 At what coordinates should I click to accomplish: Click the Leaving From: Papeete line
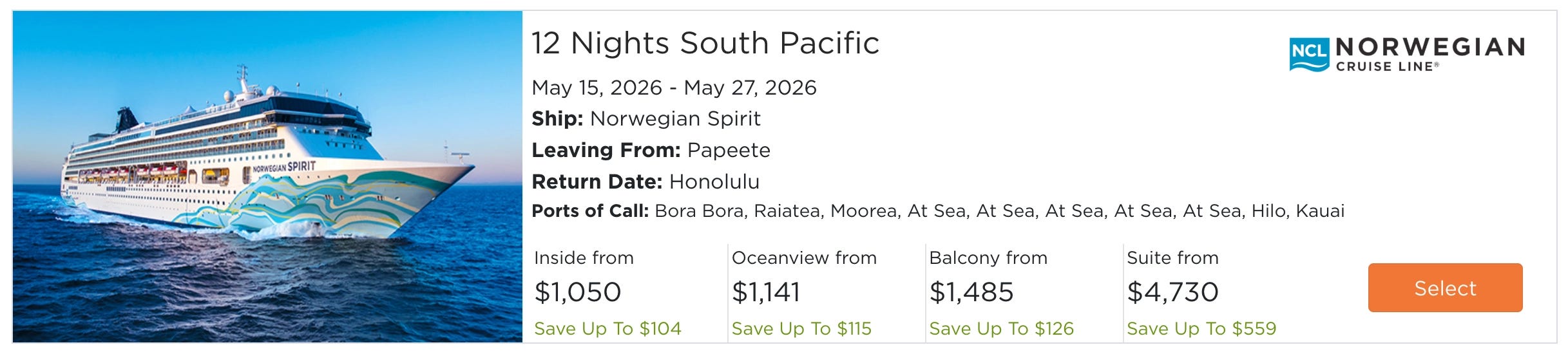651,150
